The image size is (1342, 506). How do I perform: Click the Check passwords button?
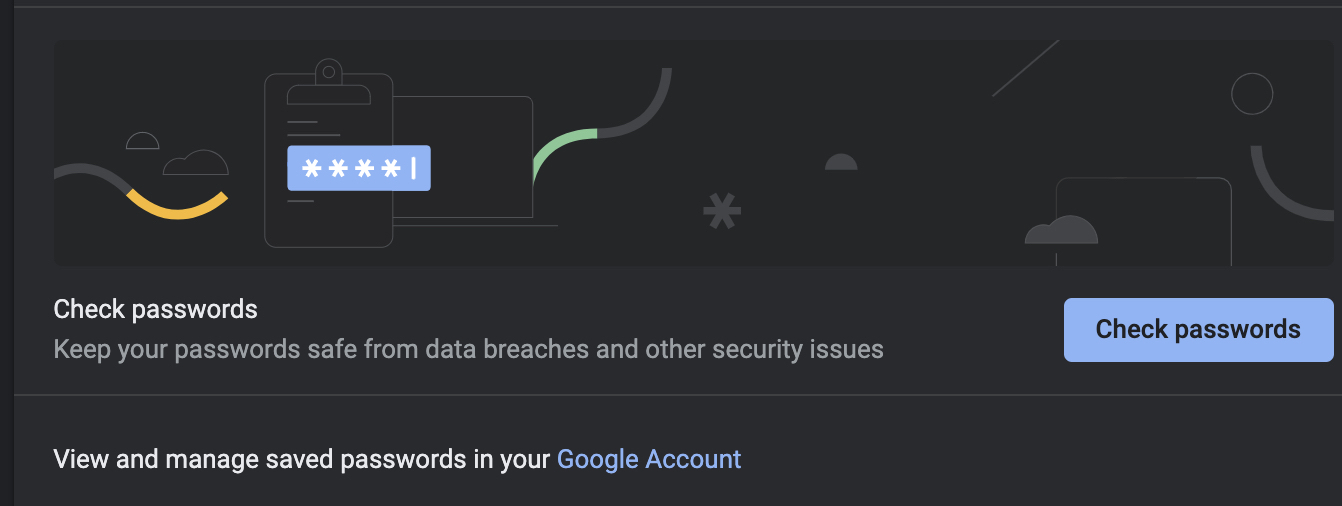1198,329
